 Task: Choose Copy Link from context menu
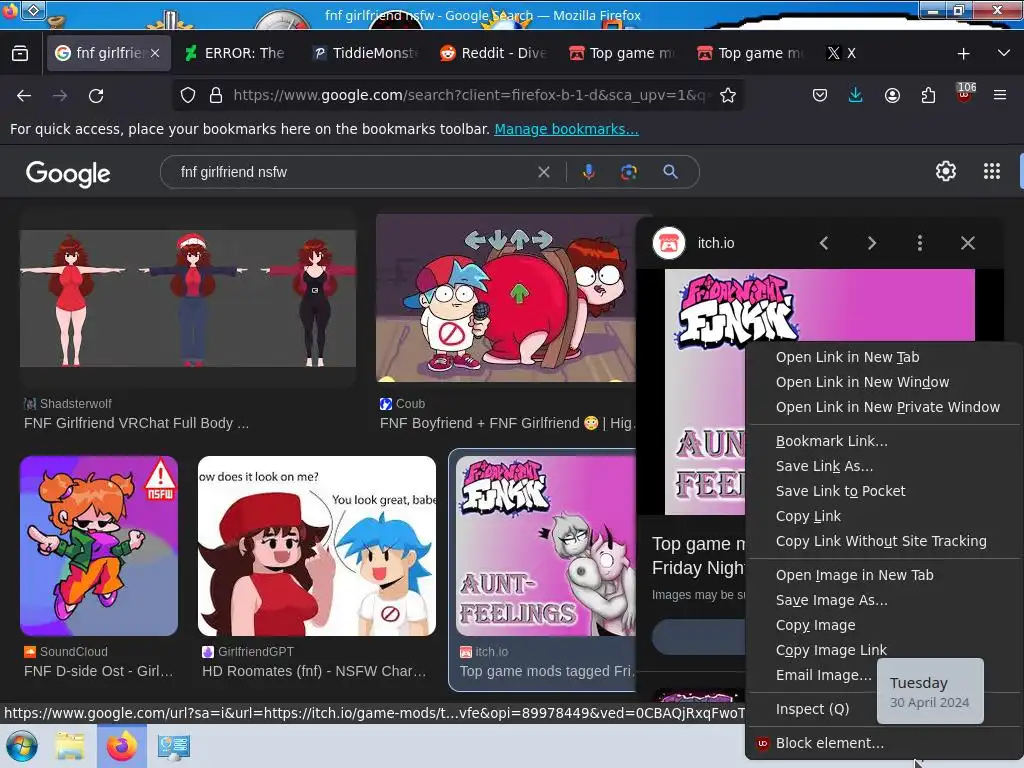808,516
